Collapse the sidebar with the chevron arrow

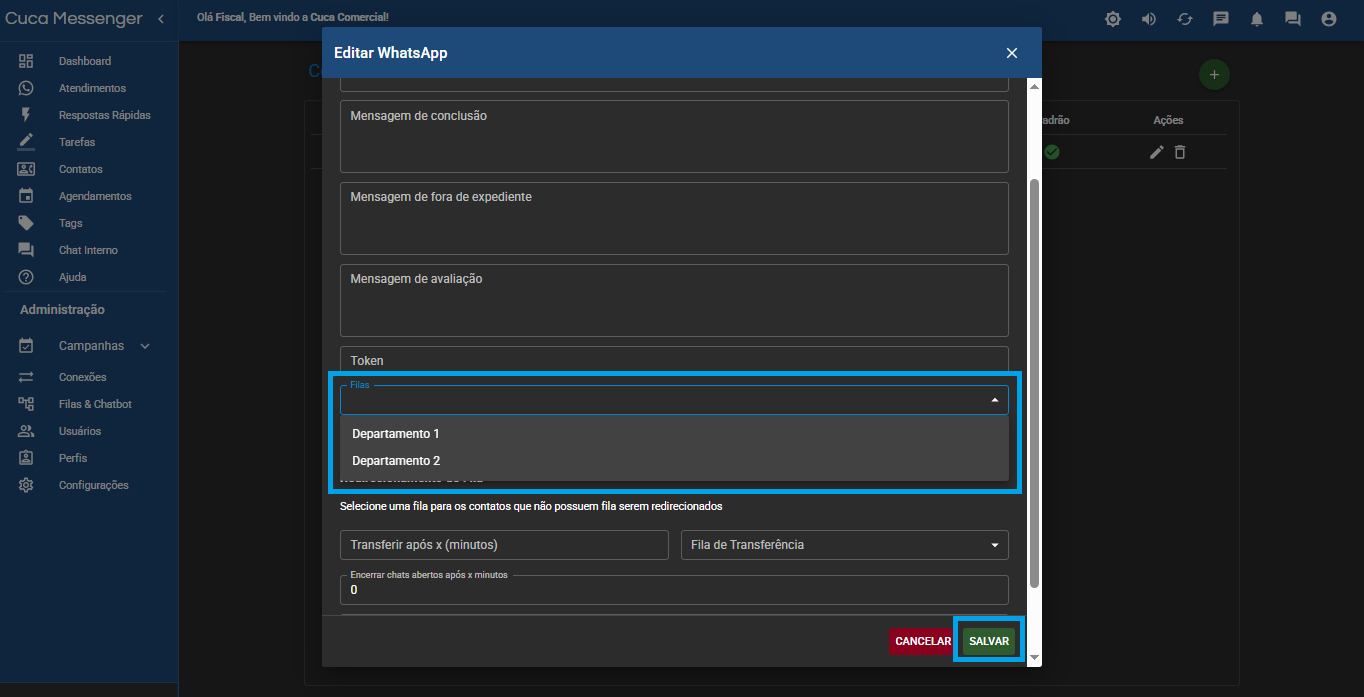[x=161, y=19]
